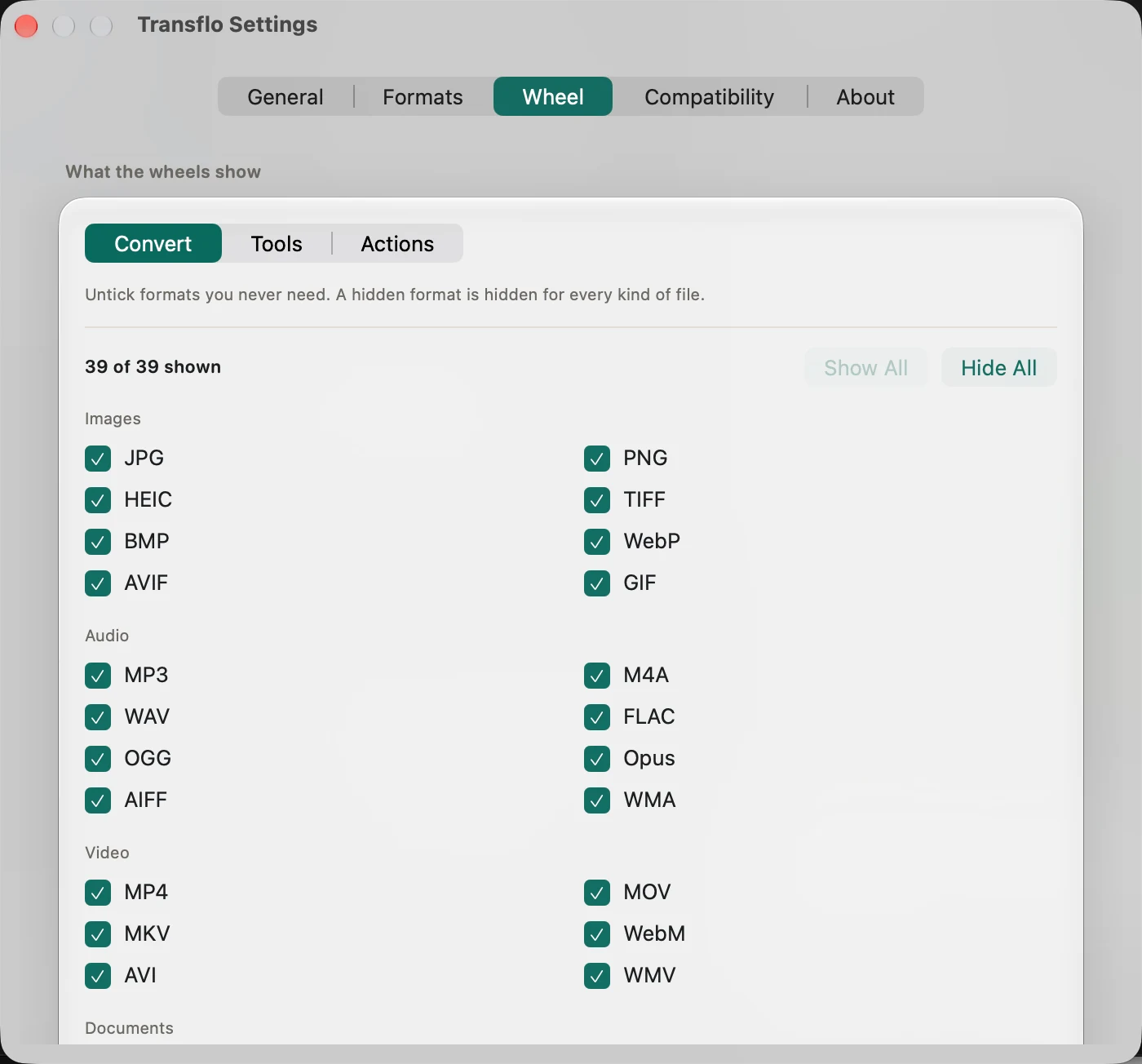1142x1064 pixels.
Task: Switch to the General tab
Action: click(285, 97)
